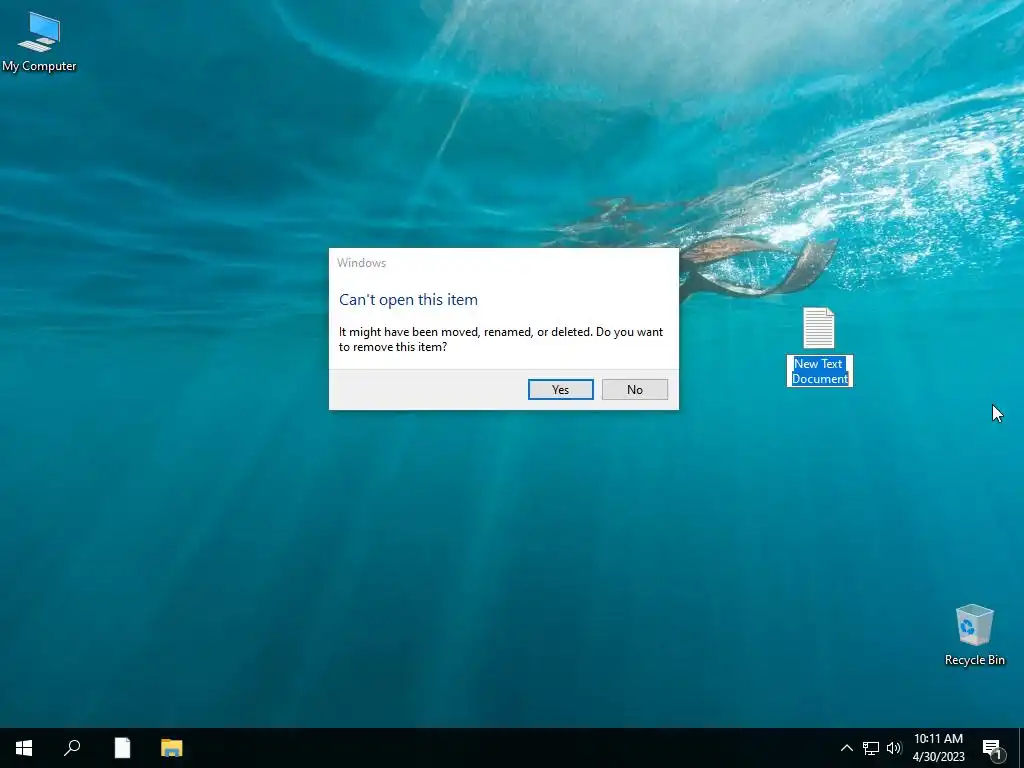Click the My Computer label text
This screenshot has height=768, width=1024.
pyautogui.click(x=39, y=66)
